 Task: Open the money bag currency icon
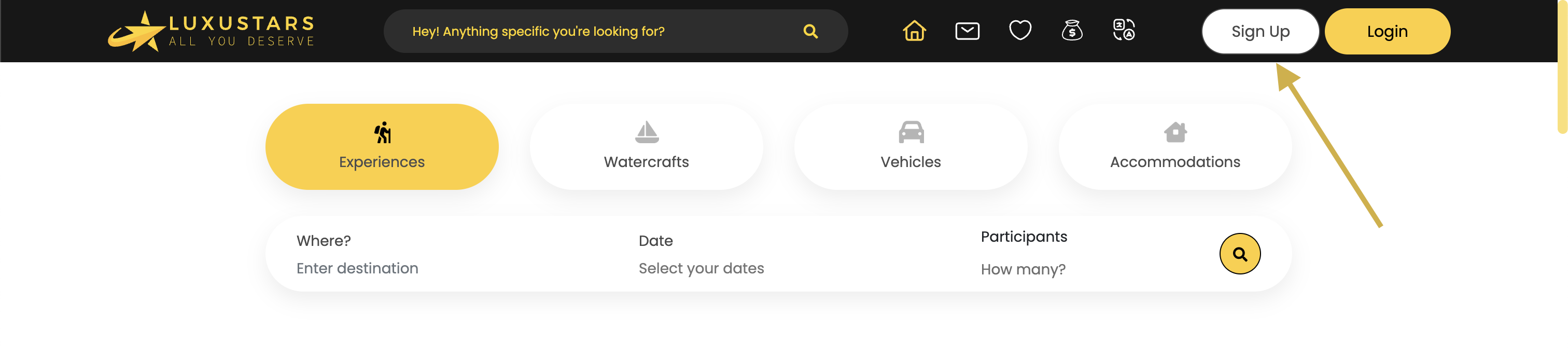[1072, 31]
